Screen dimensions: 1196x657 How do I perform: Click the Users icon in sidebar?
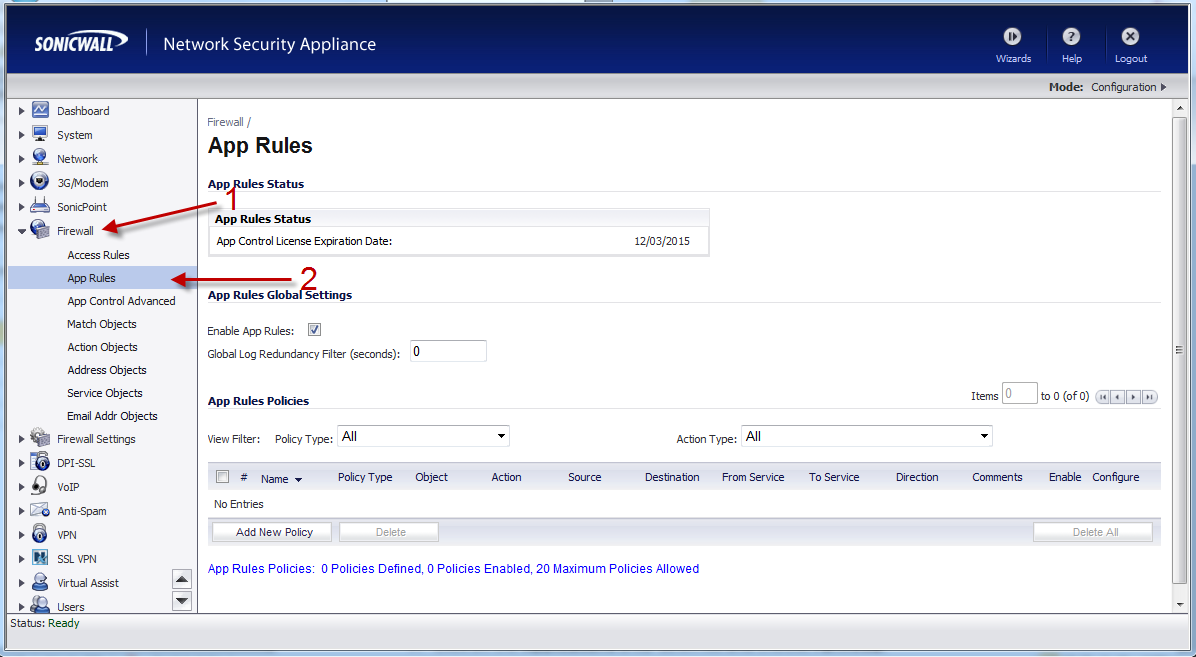pos(40,606)
